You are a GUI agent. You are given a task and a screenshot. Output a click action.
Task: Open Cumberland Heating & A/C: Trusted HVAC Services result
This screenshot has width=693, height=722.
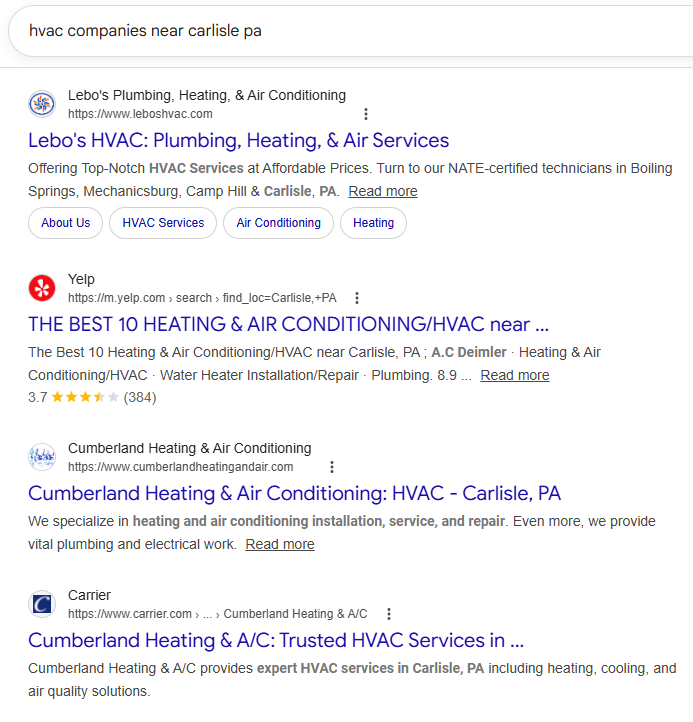tap(275, 640)
